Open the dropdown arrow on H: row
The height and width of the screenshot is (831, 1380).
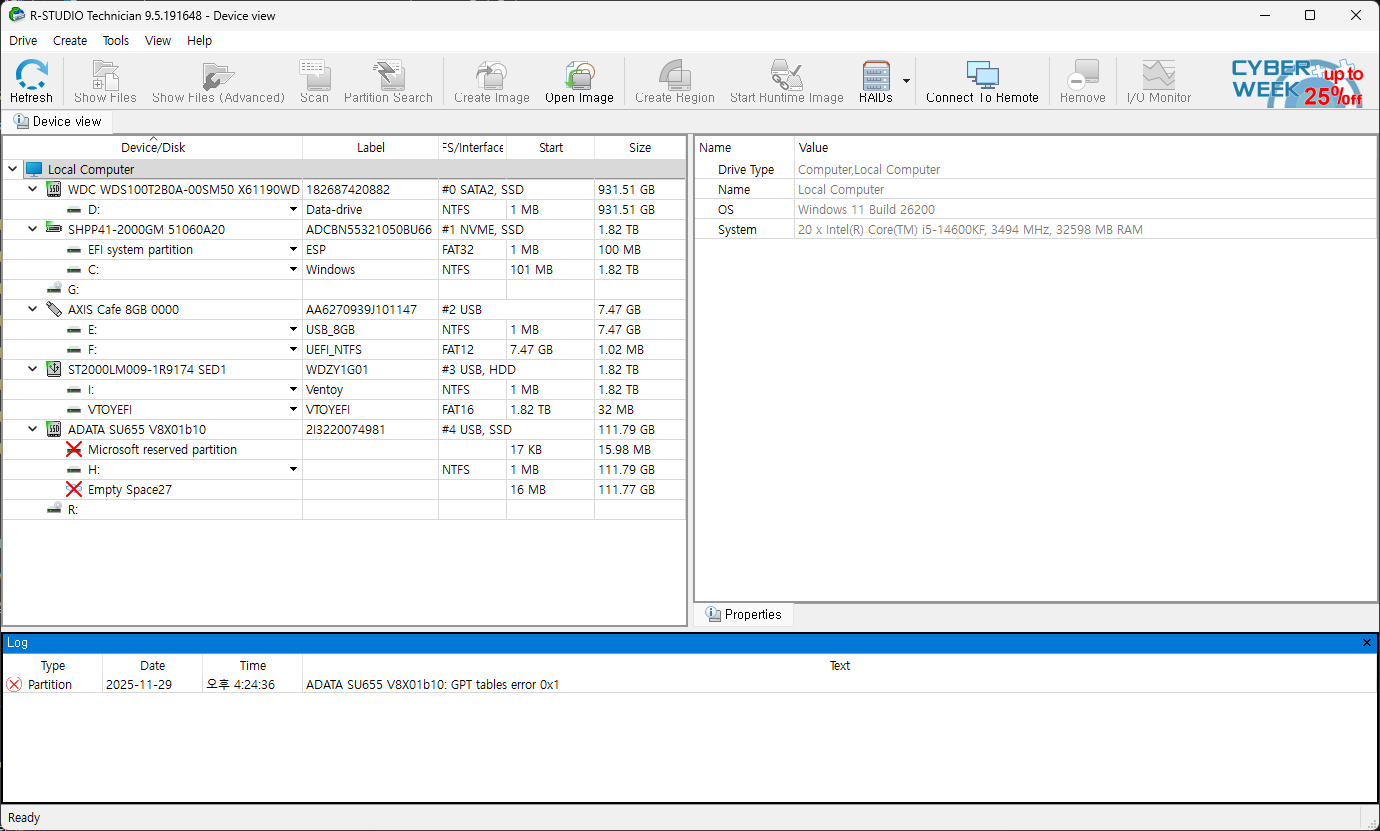294,470
